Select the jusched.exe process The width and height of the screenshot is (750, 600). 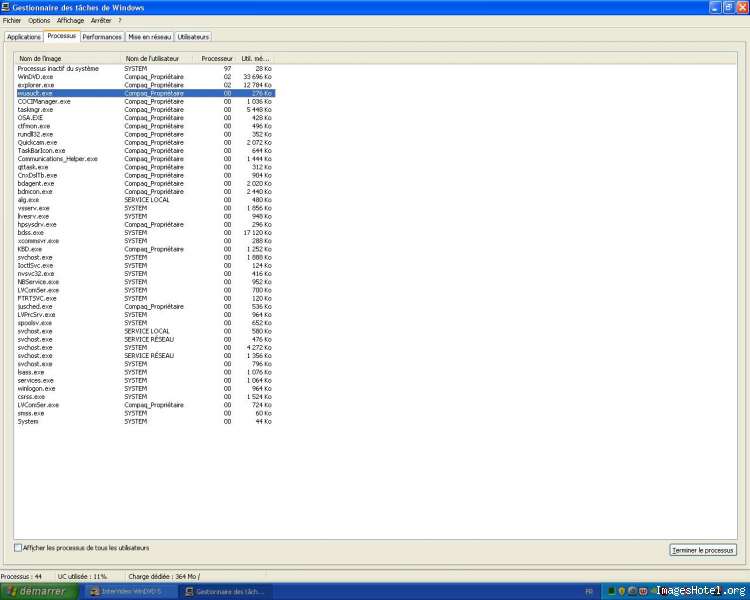click(x=145, y=307)
